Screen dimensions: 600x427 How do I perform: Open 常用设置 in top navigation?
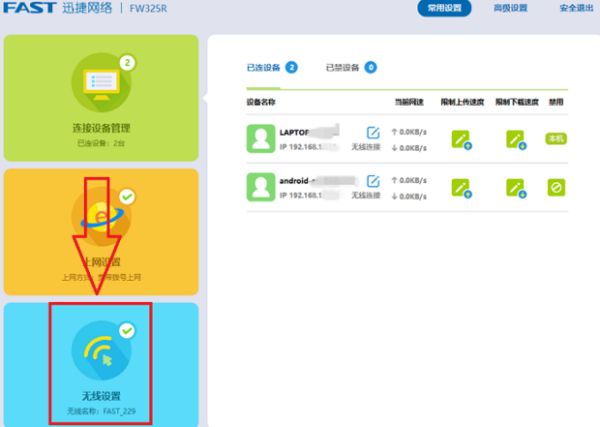tap(444, 8)
